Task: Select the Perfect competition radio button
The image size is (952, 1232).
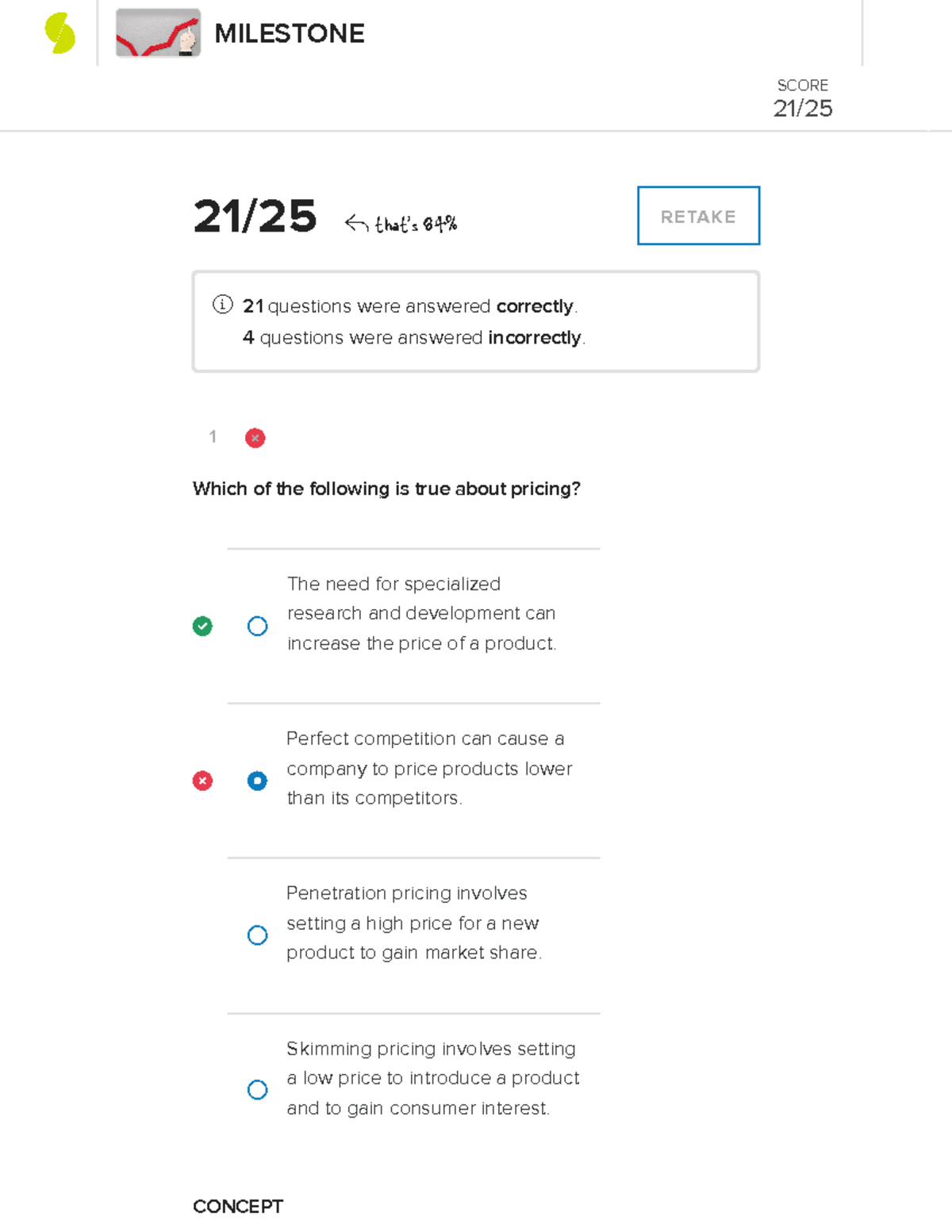Action: tap(257, 781)
